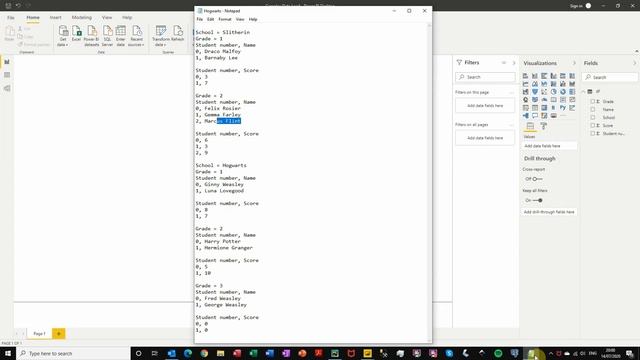Viewport: 640px width, 360px height.
Task: Switch to Data view in left sidebar
Action: [7, 75]
